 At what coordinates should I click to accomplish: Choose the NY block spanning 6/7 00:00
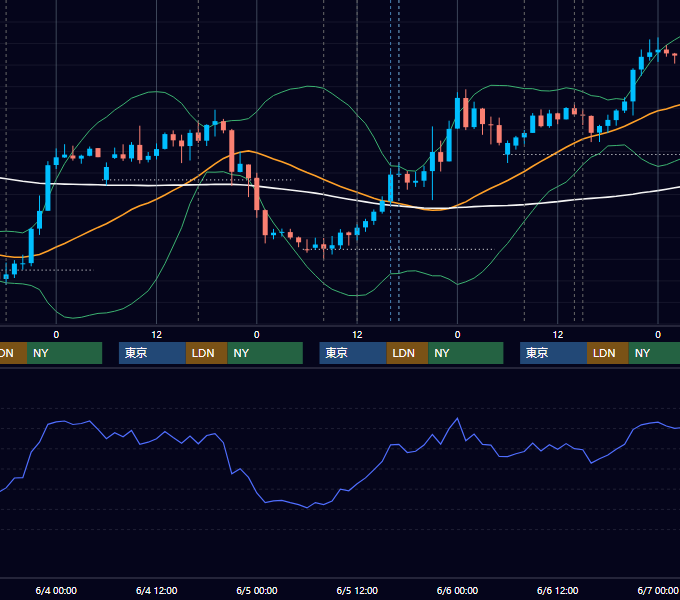pyautogui.click(x=654, y=353)
